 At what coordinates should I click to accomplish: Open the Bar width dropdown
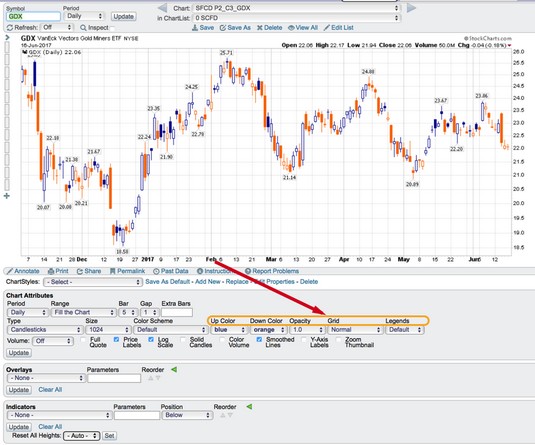coord(128,312)
